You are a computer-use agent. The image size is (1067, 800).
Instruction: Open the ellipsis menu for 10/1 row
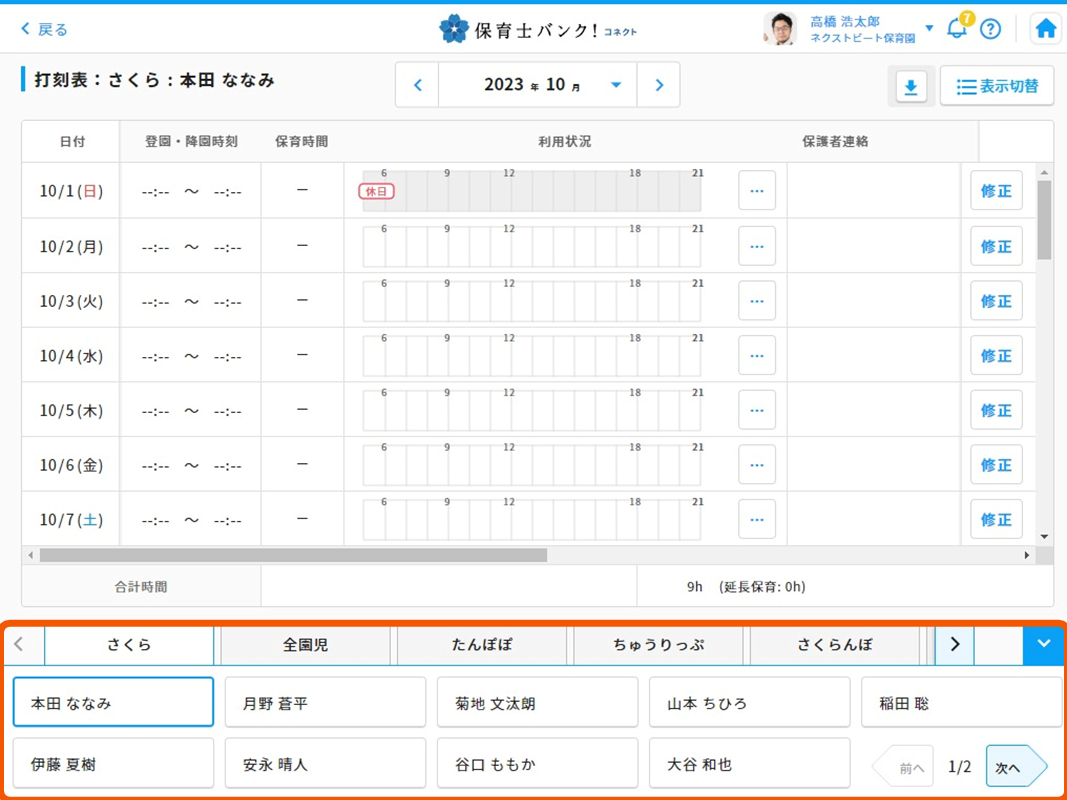pos(756,191)
